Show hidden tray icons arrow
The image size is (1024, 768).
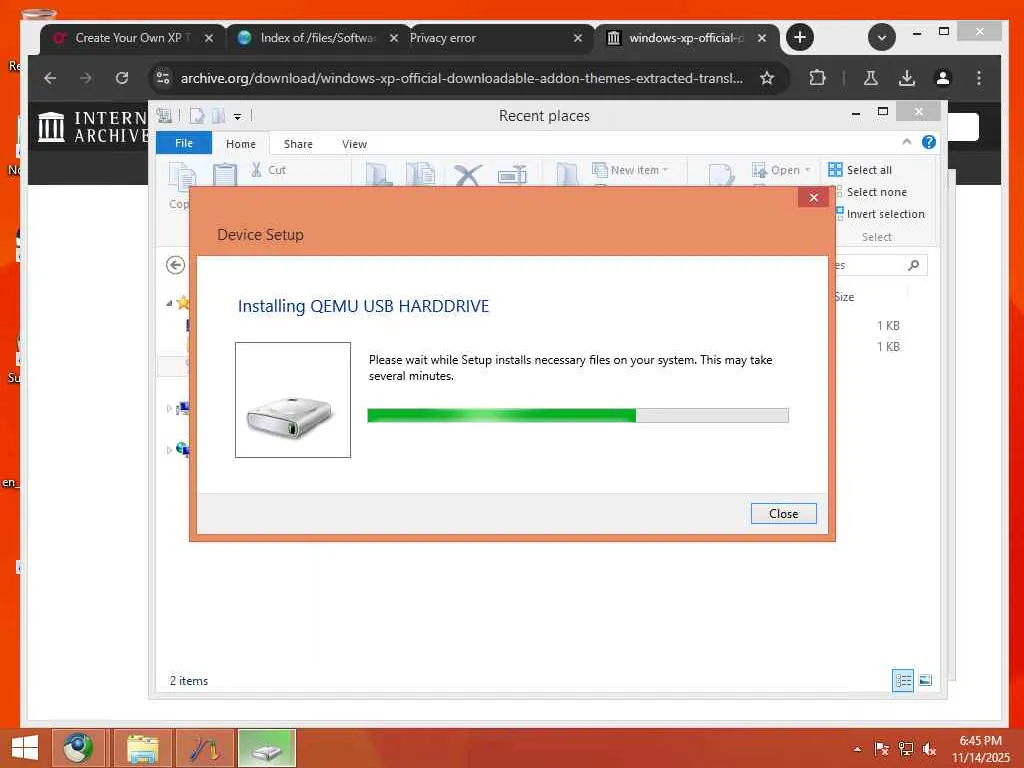click(857, 749)
